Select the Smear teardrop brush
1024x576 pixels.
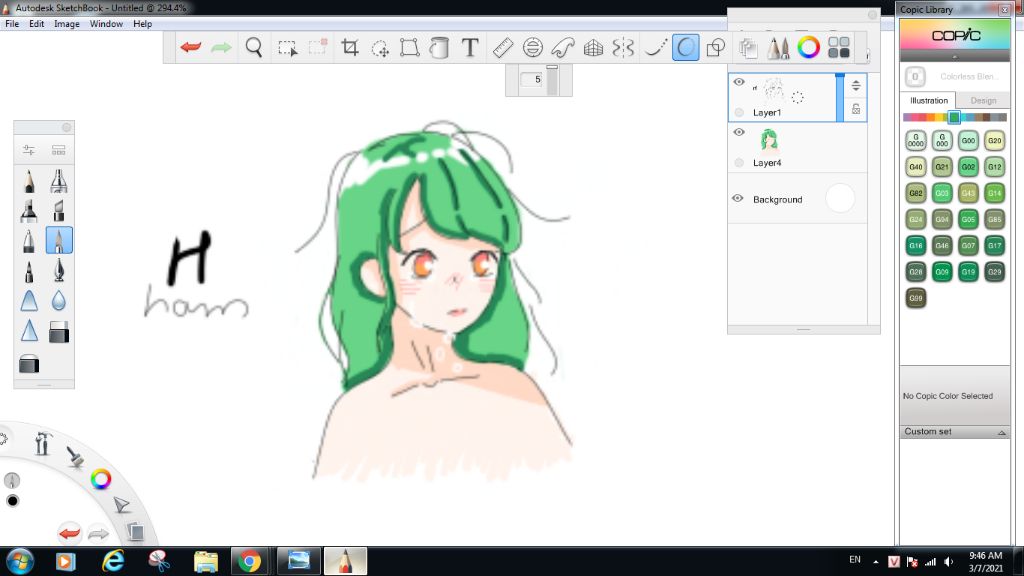coord(59,300)
